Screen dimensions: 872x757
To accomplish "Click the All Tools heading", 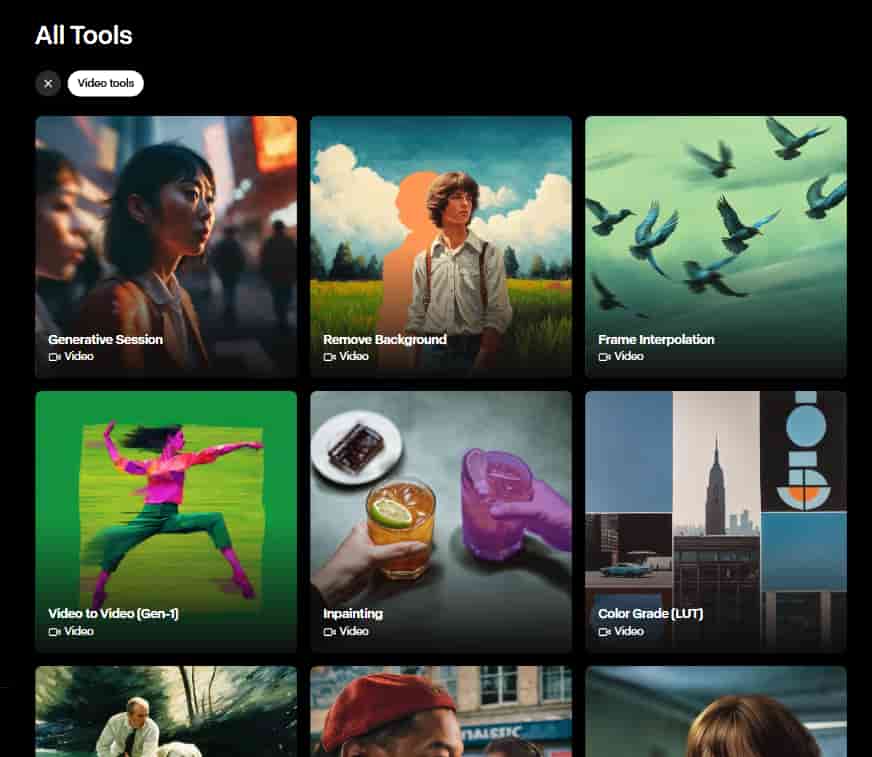I will [x=83, y=36].
